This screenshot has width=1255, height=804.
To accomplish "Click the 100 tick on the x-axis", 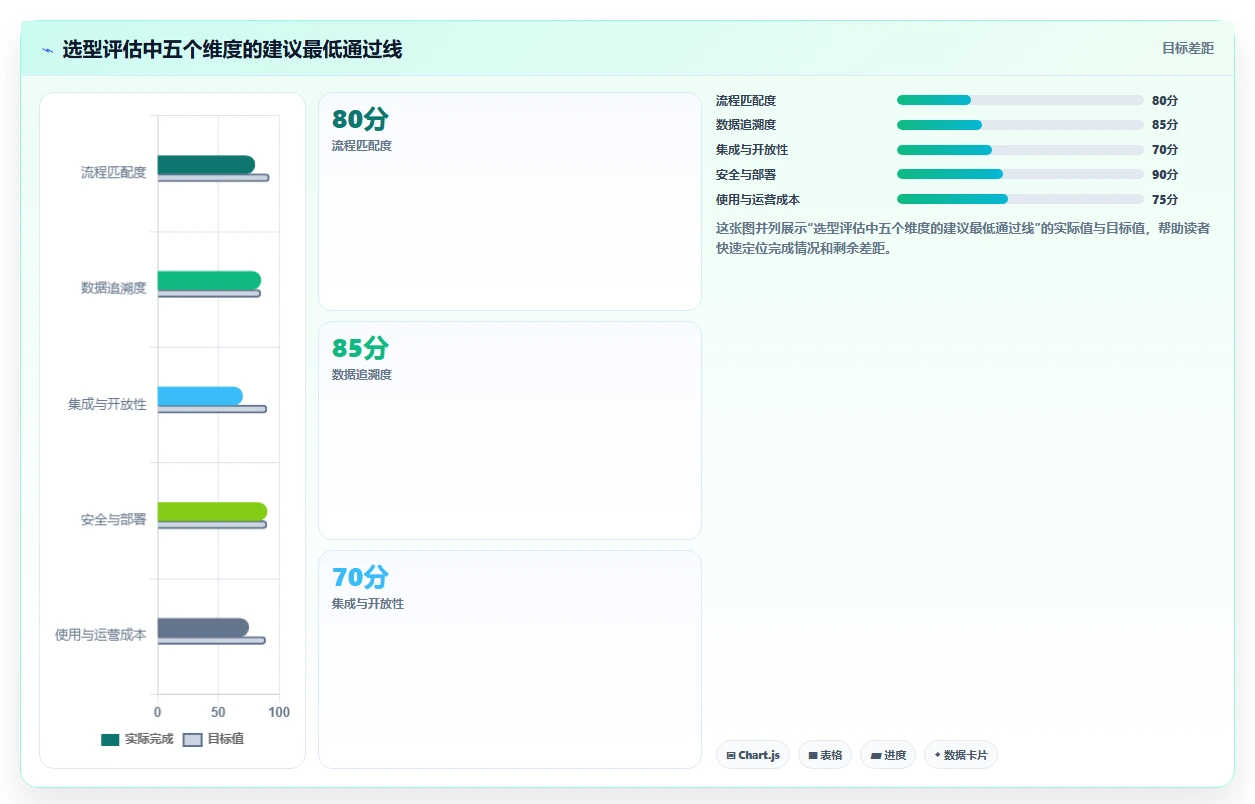I will pos(279,712).
